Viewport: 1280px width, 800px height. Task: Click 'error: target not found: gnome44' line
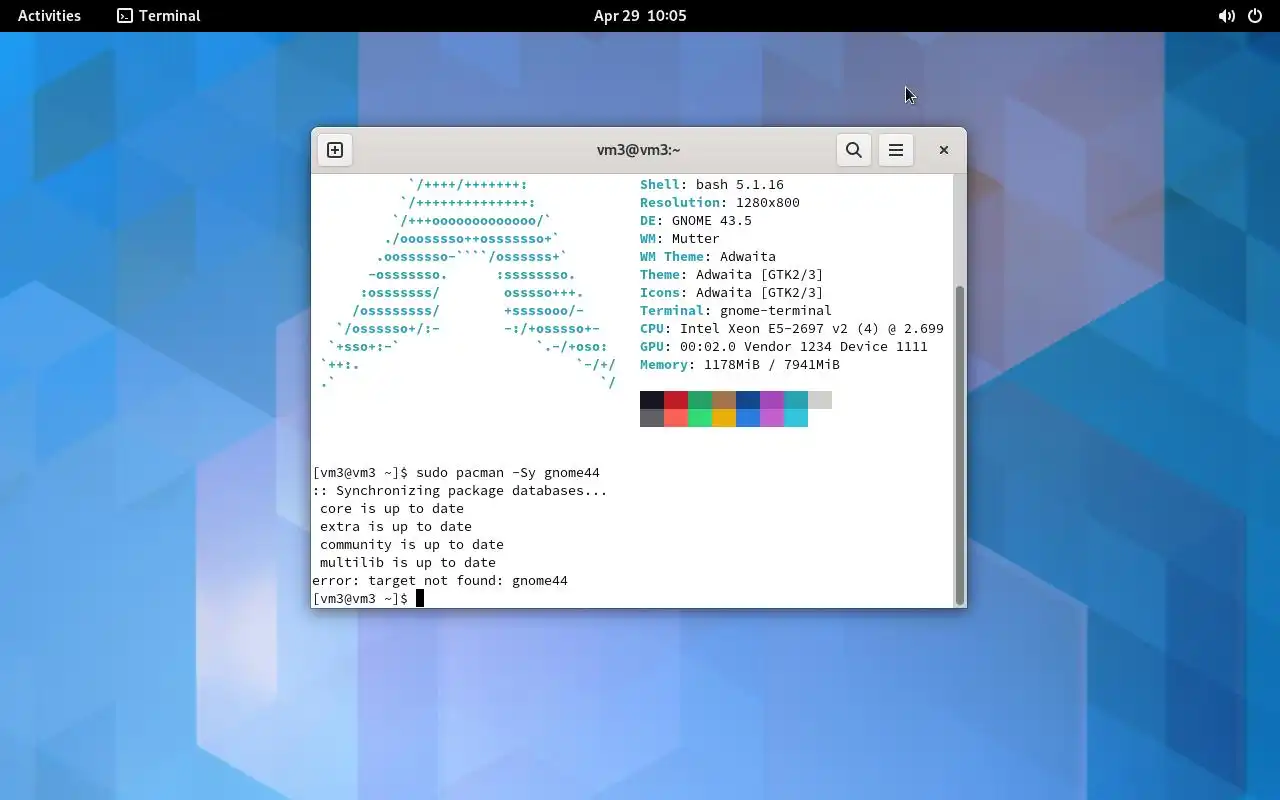(x=440, y=581)
